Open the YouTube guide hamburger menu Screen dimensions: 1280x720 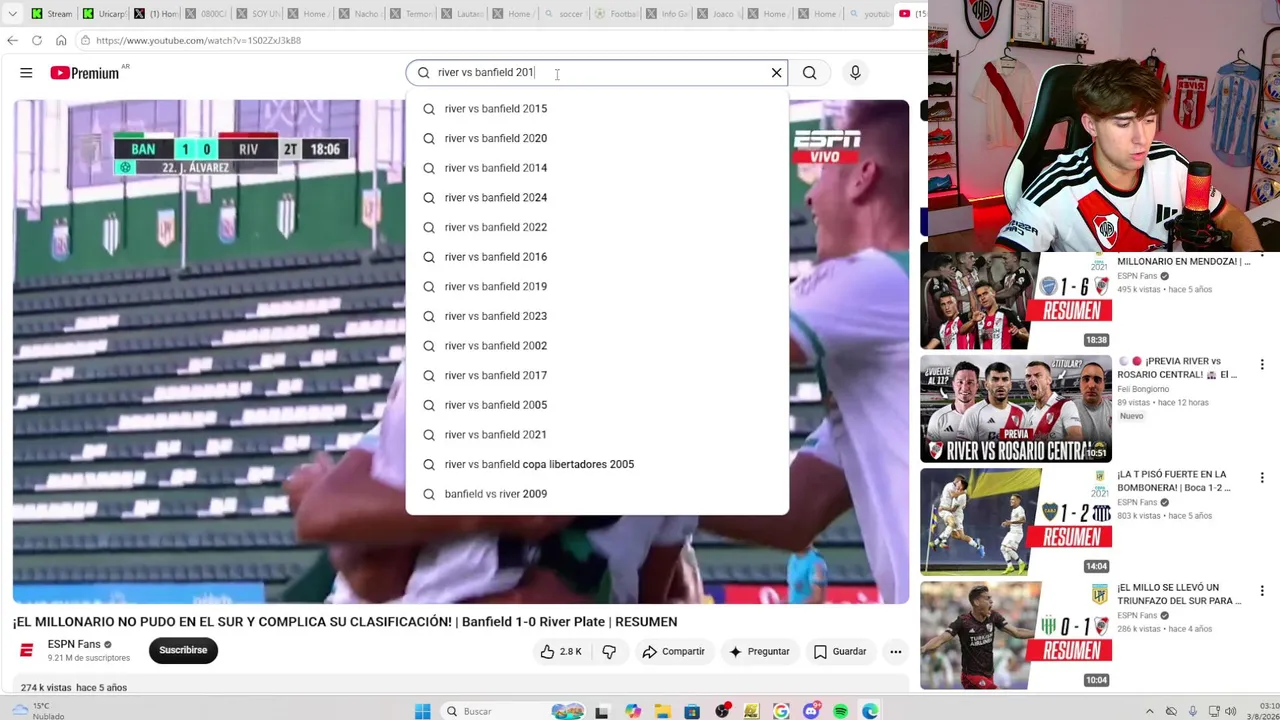click(x=26, y=72)
